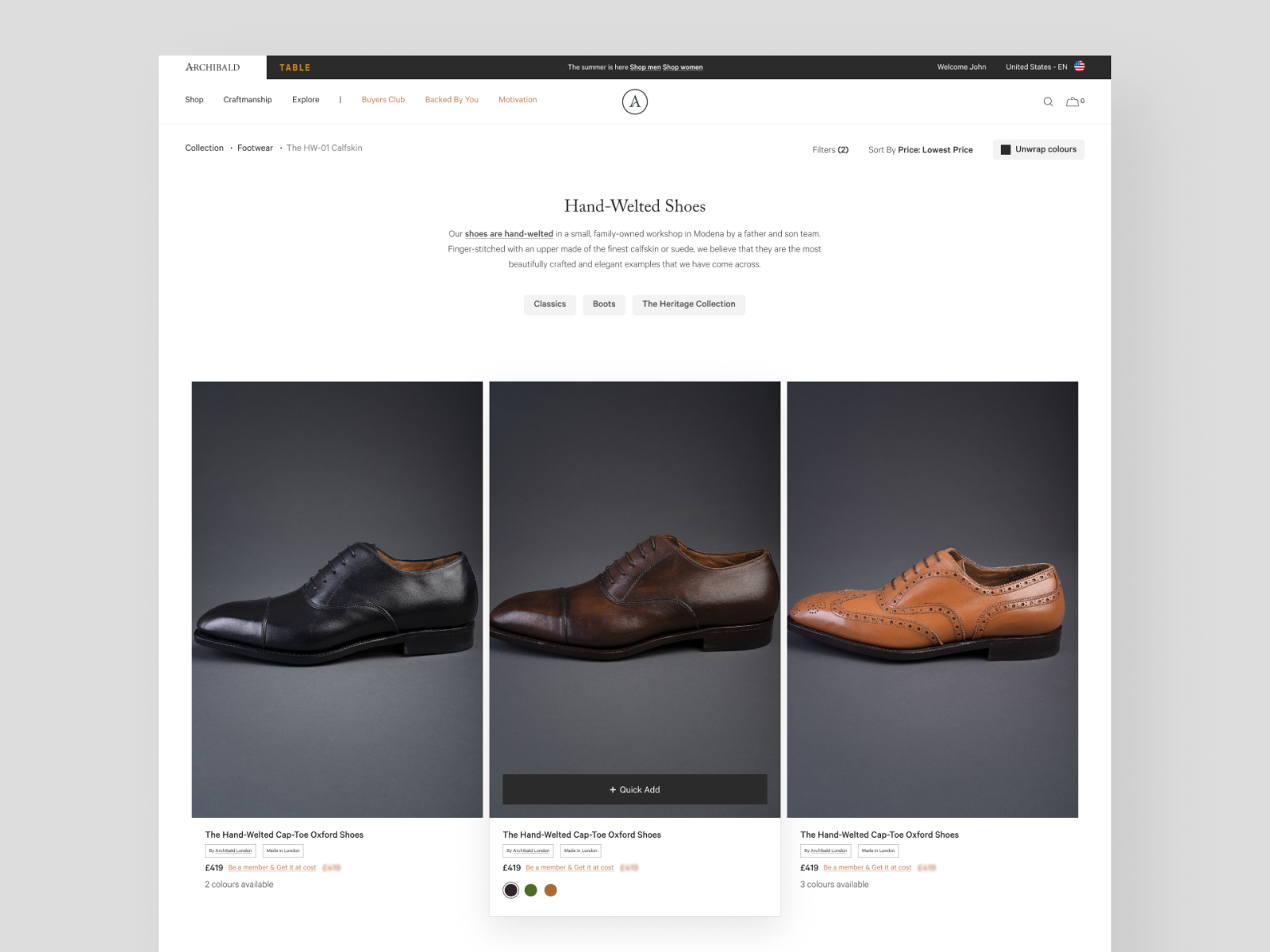Select the Classics category filter
This screenshot has height=952, width=1270.
pos(550,305)
